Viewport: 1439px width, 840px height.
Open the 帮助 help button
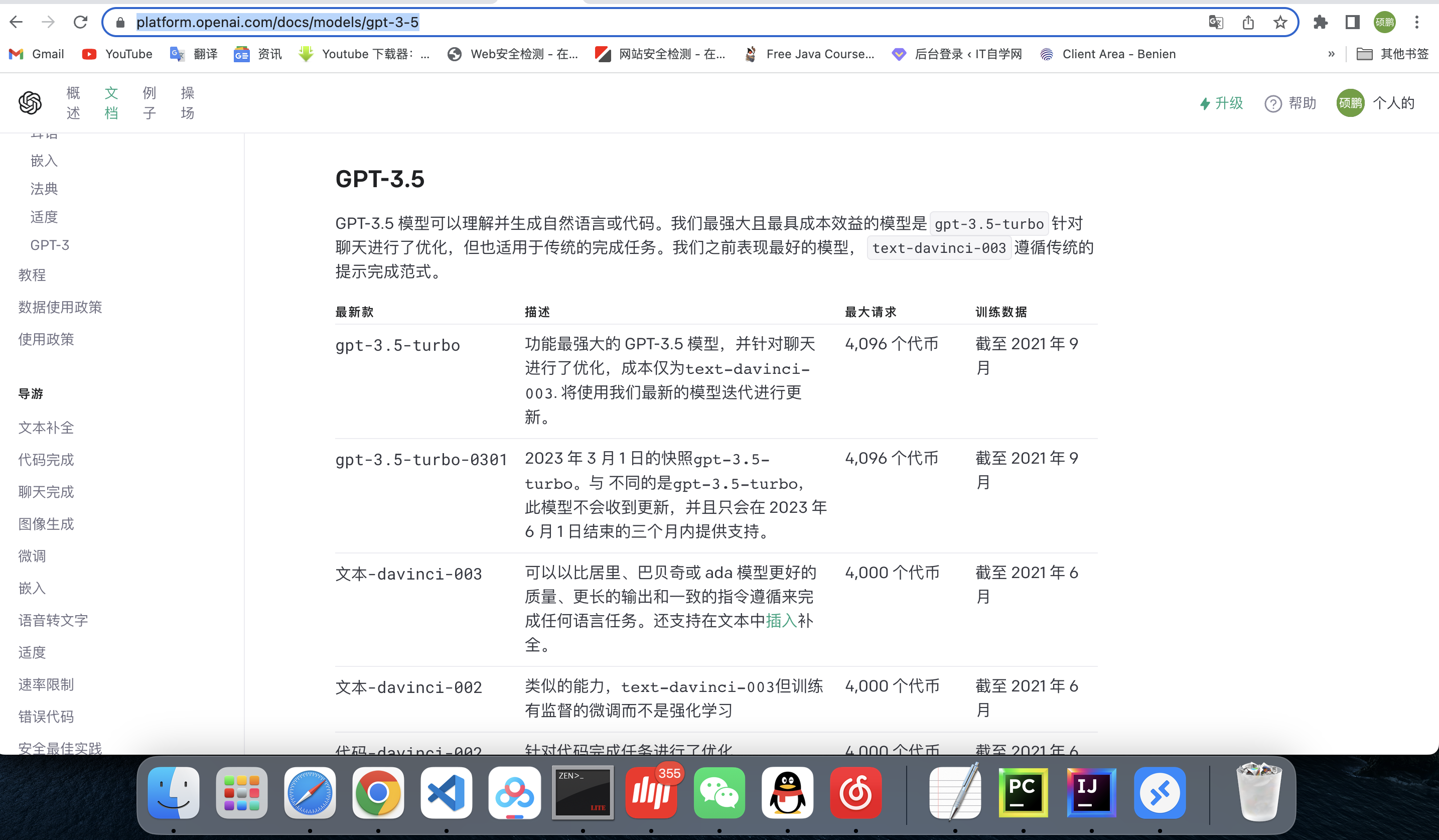(1290, 103)
